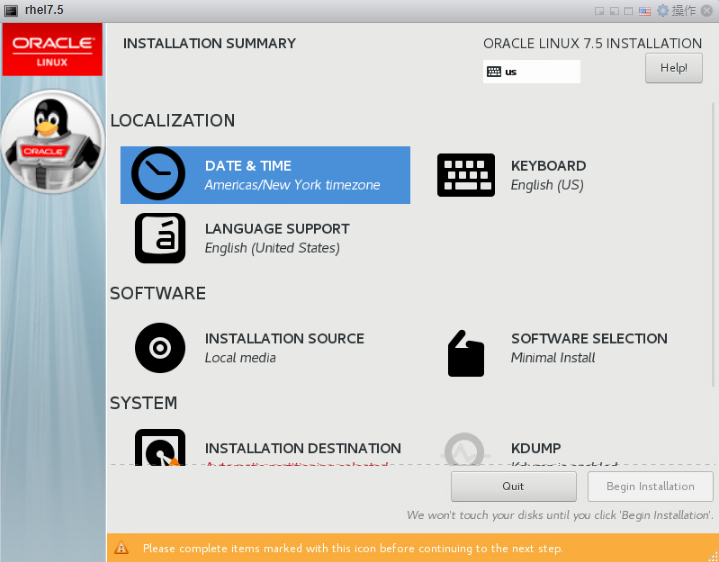
Task: Click 'English (United States)' text
Action: [x=272, y=248]
